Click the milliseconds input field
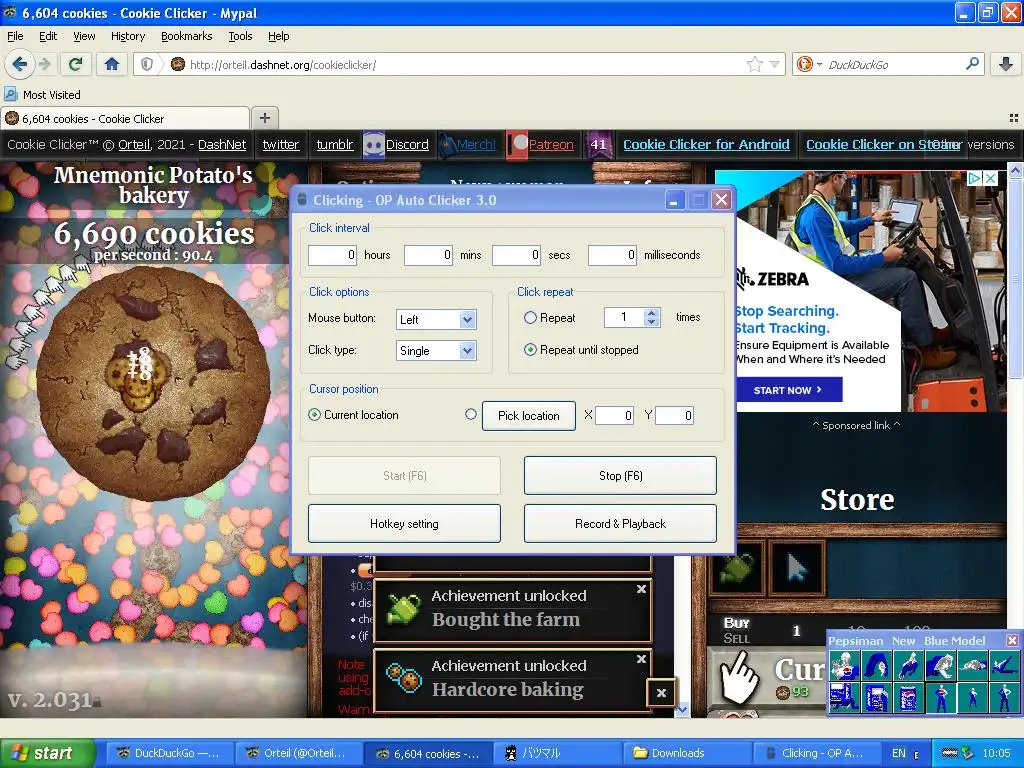Image resolution: width=1024 pixels, height=768 pixels. [613, 255]
